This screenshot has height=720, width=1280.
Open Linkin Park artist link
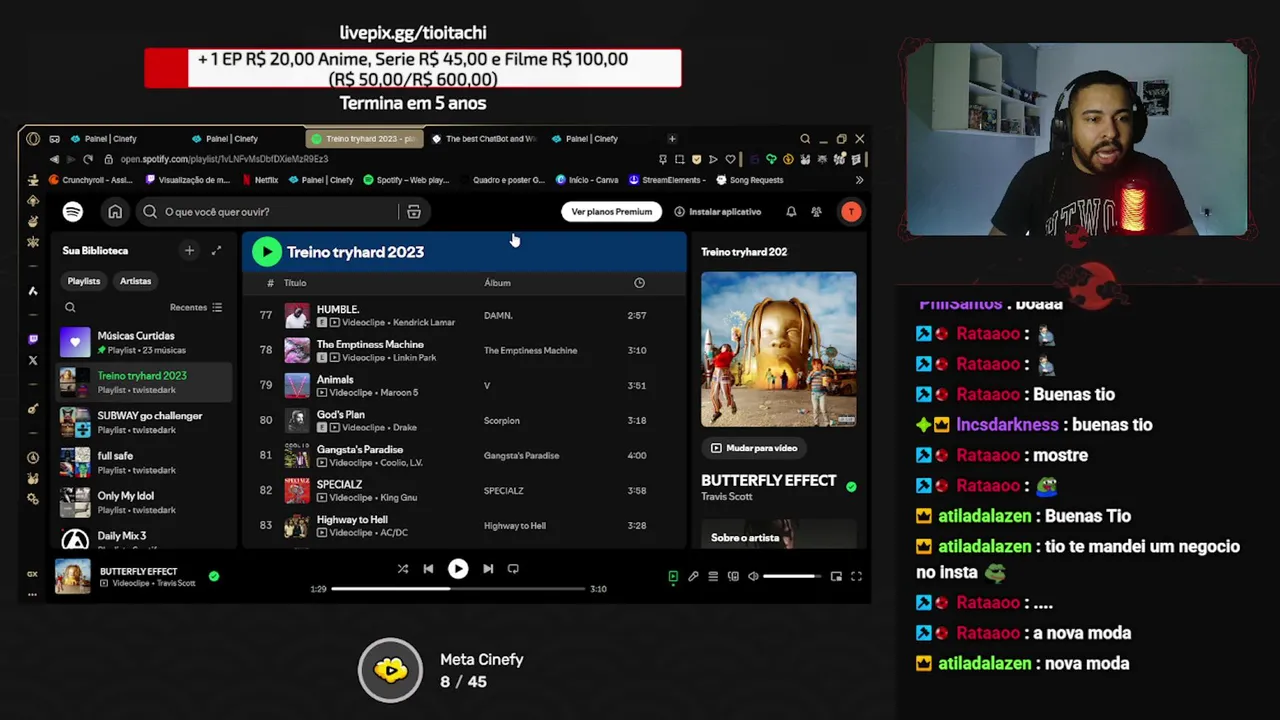point(414,358)
